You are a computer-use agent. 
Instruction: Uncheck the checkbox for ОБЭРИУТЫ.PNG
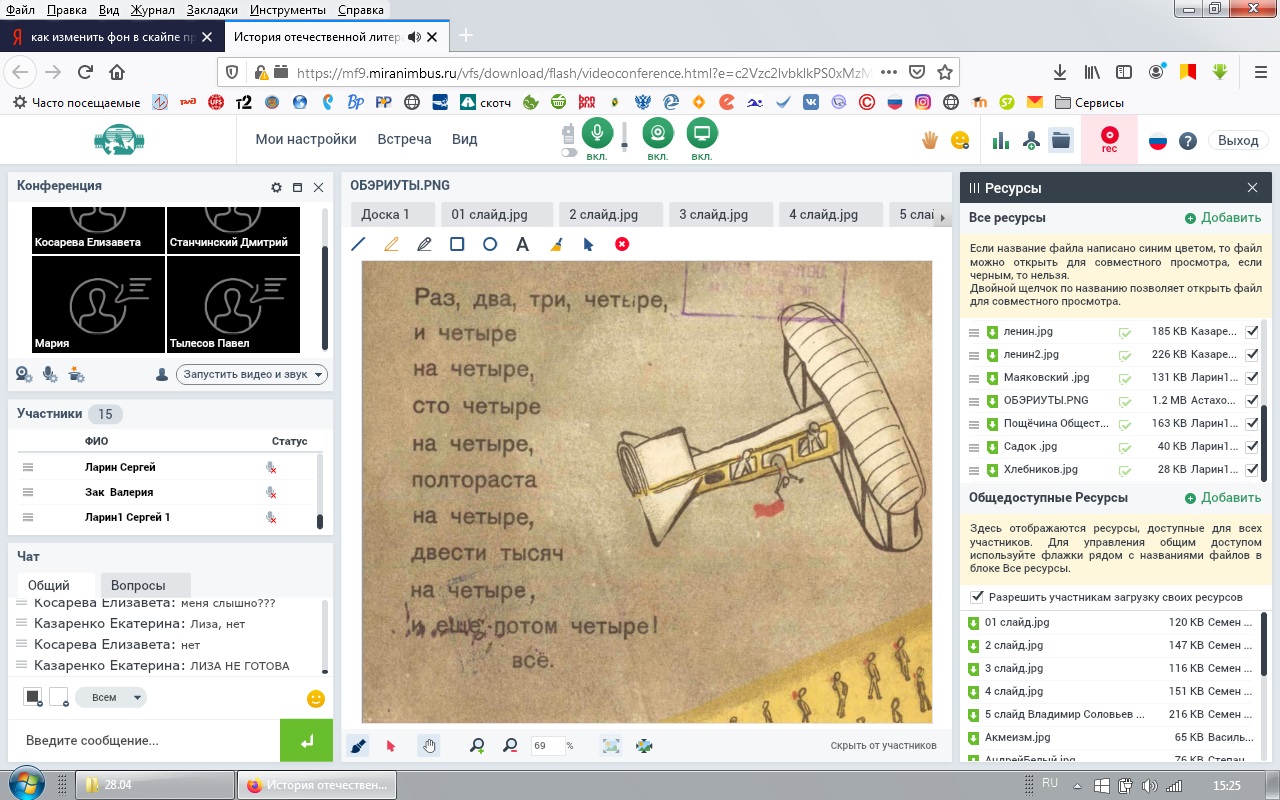pyautogui.click(x=1252, y=400)
